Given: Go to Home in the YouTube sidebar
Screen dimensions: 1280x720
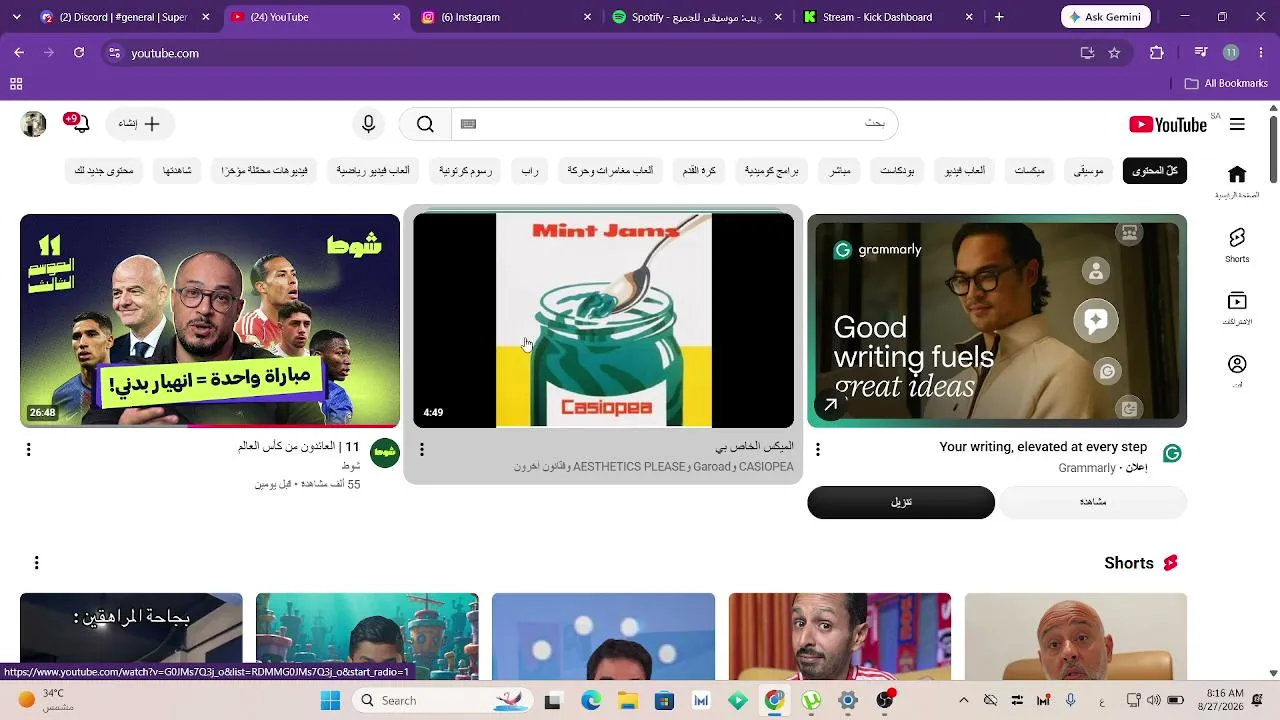Looking at the screenshot, I should 1237,181.
